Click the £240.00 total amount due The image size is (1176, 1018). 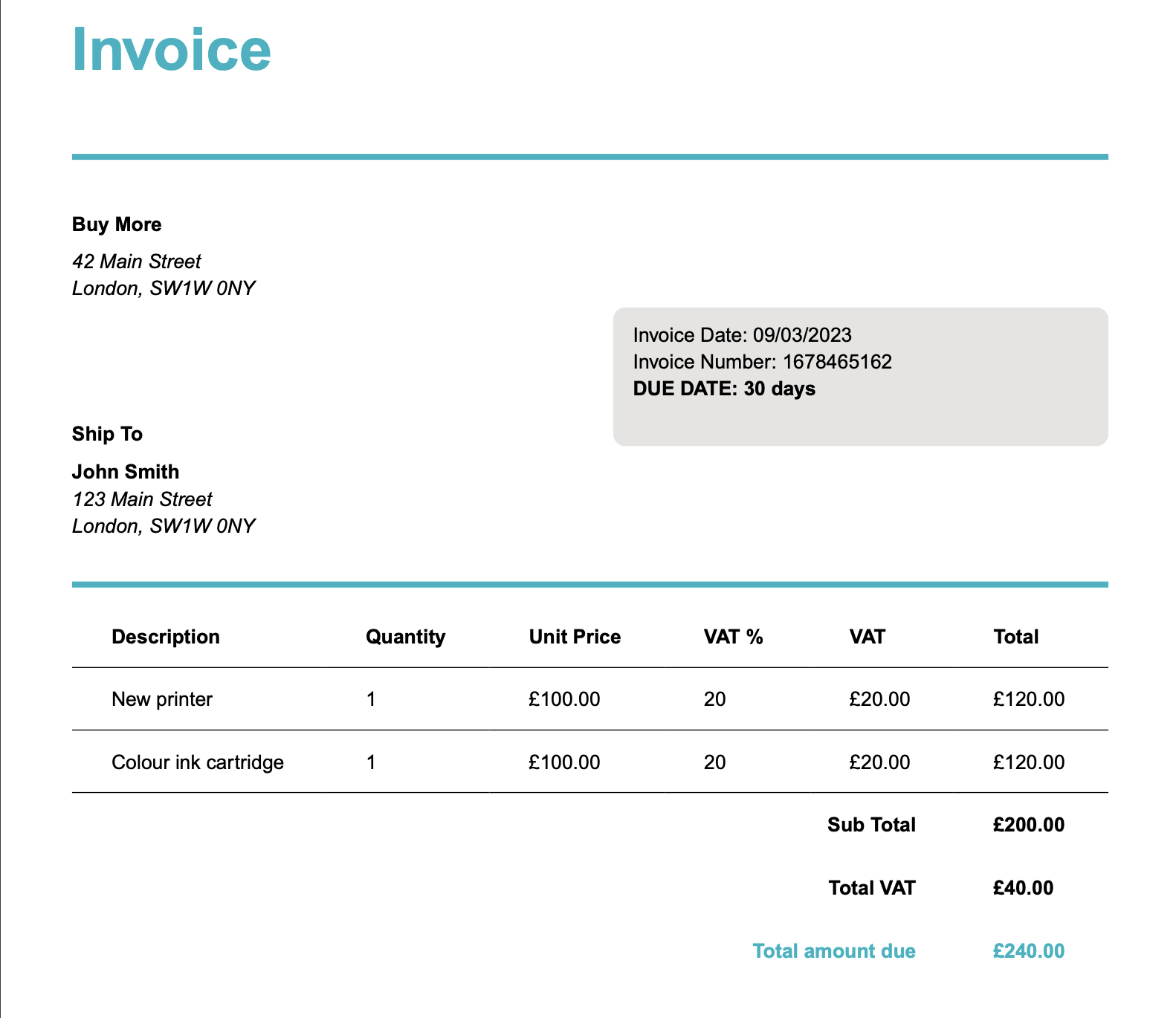point(1029,951)
